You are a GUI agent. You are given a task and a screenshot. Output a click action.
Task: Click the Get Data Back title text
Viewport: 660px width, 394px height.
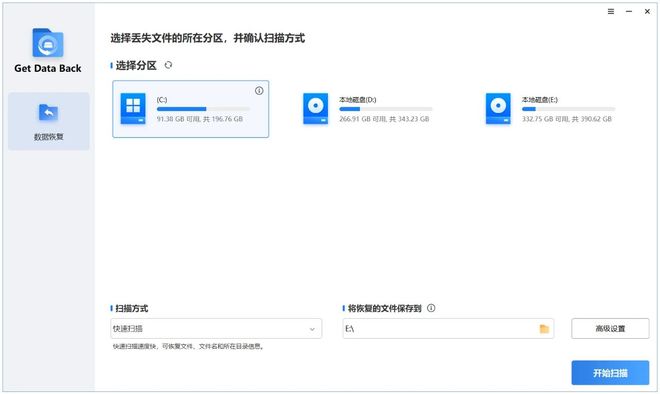[x=48, y=68]
